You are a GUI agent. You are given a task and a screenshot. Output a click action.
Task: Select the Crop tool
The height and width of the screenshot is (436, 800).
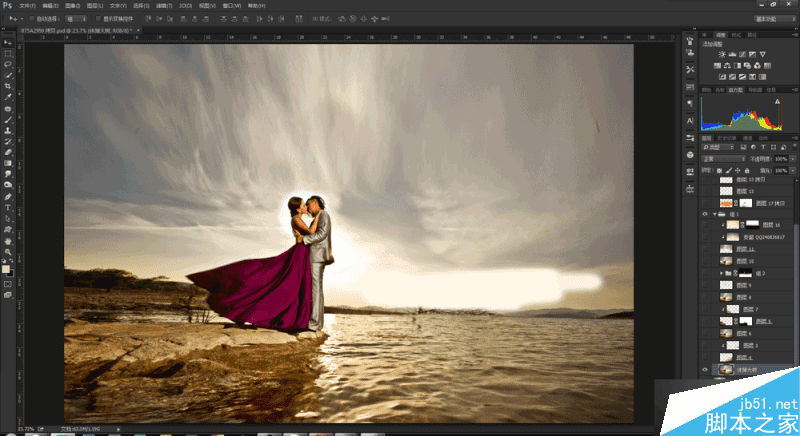[8, 86]
